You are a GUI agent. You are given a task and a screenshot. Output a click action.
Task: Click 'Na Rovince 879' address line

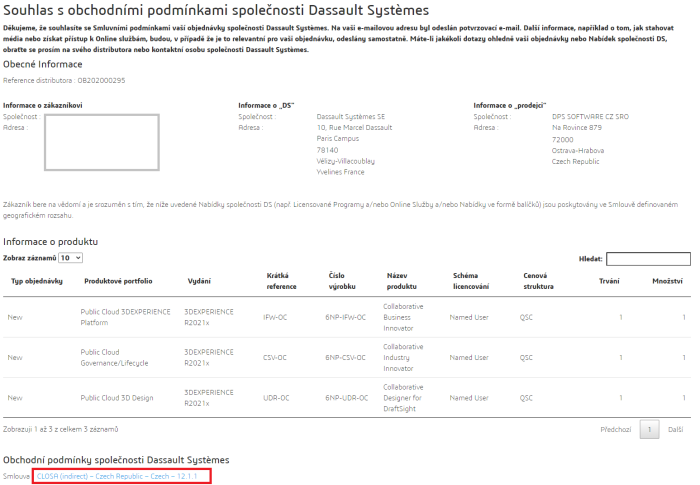point(577,127)
